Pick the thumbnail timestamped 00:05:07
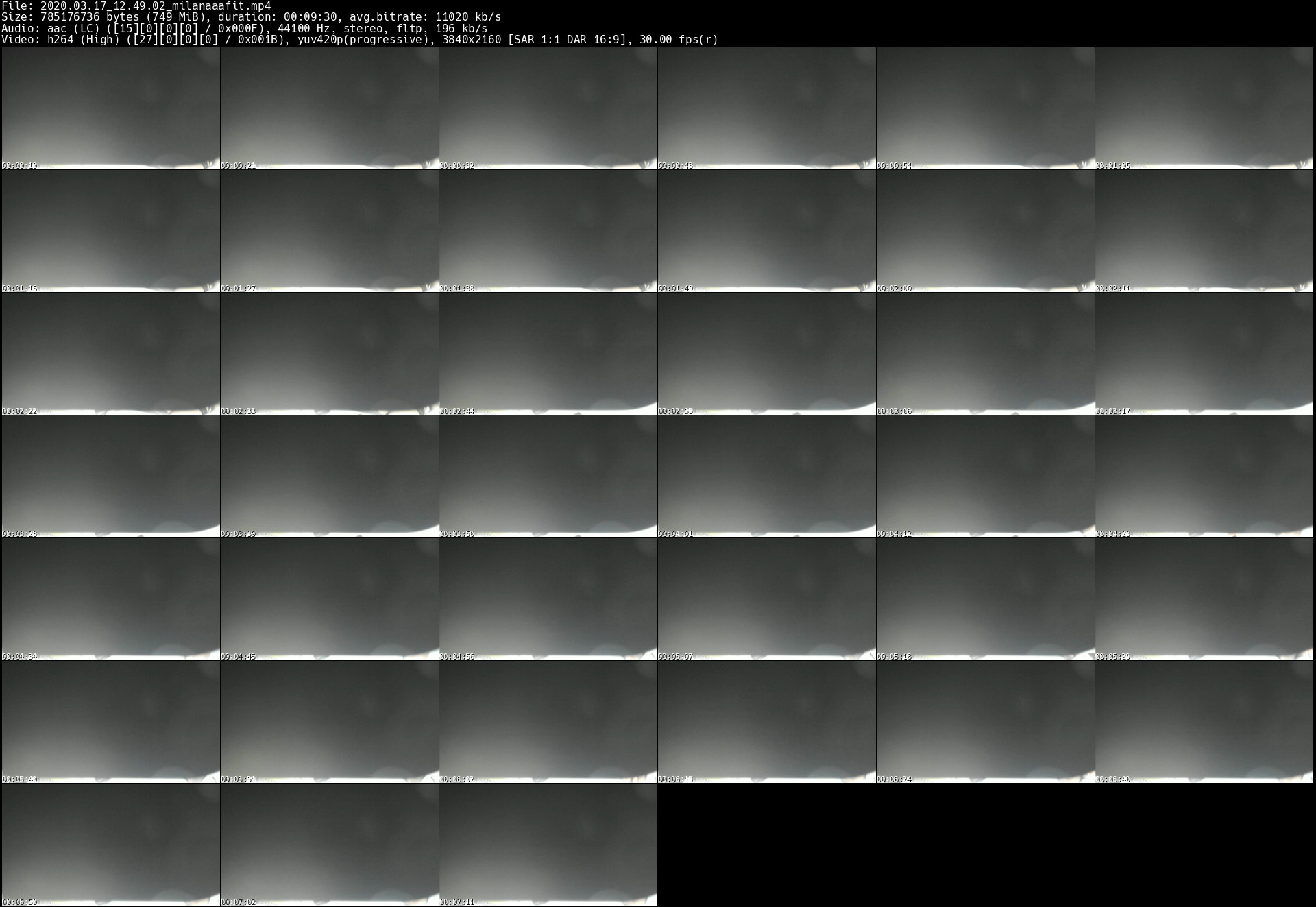The height and width of the screenshot is (907, 1316). (x=766, y=599)
